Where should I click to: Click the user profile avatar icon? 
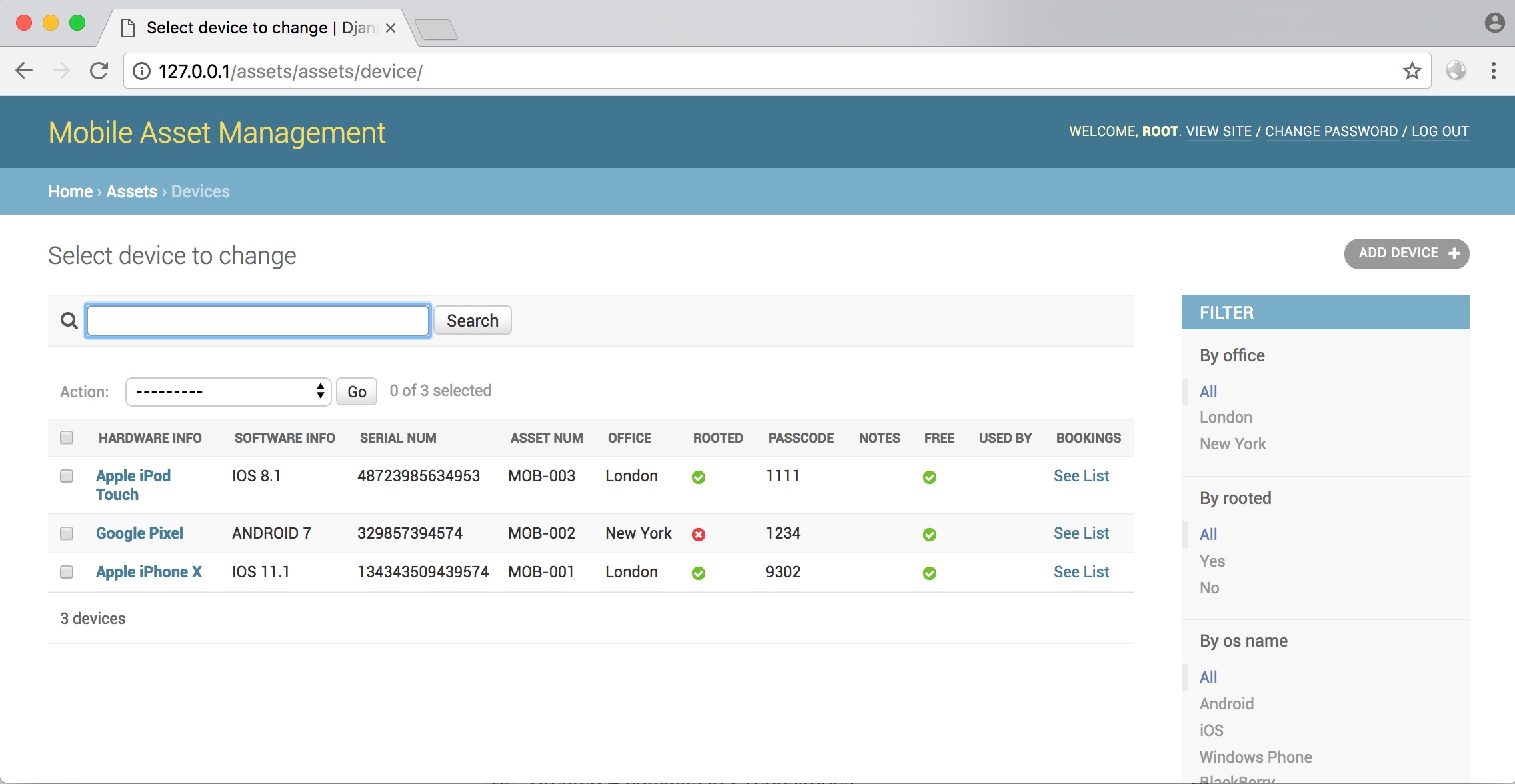pos(1494,23)
